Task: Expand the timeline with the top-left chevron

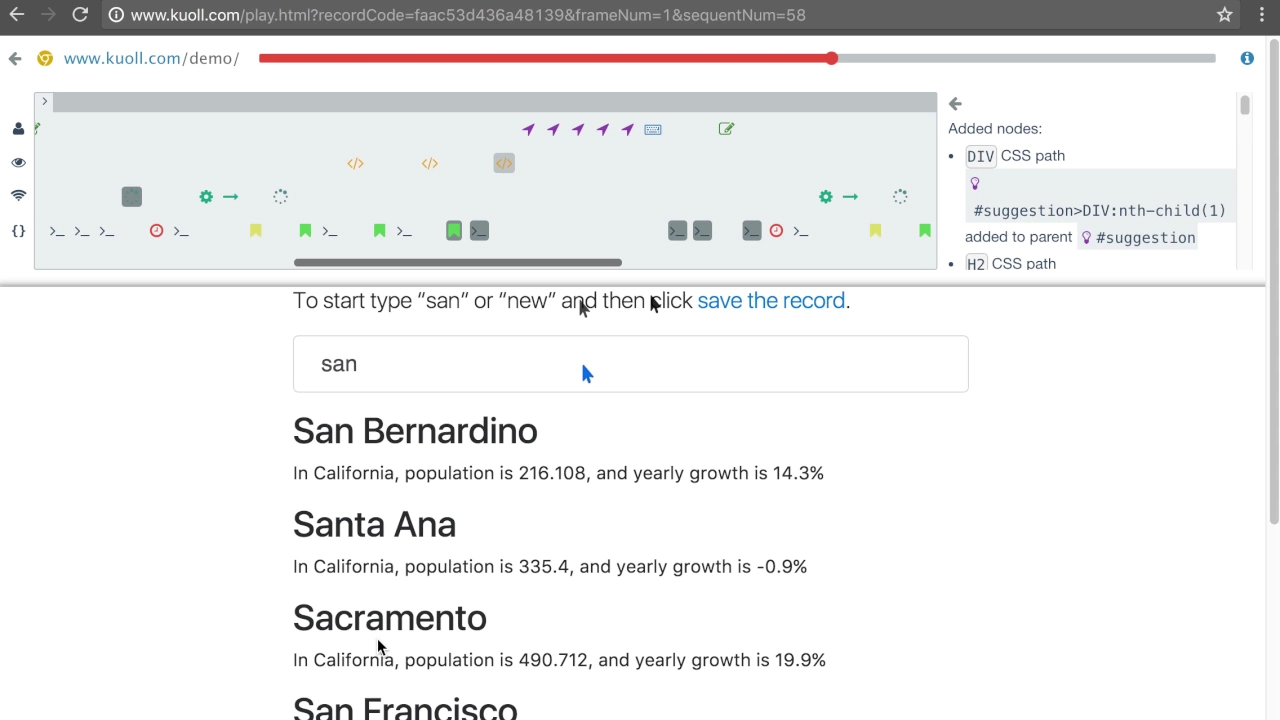Action: click(44, 102)
